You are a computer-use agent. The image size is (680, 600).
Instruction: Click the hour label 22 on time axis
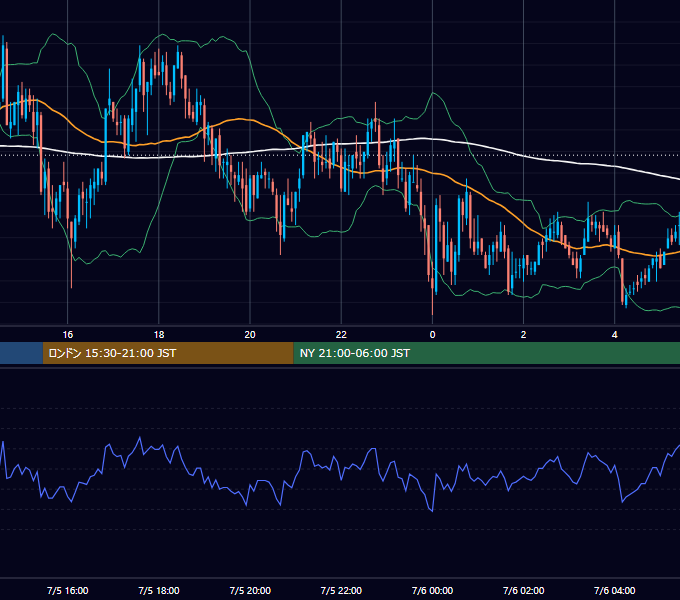point(341,335)
